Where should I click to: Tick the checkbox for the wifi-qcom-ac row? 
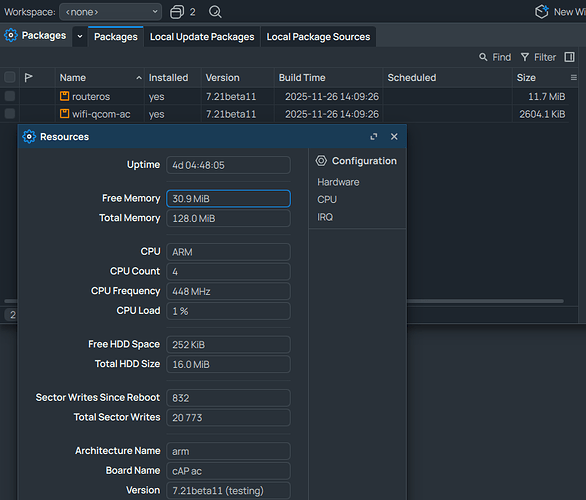[10, 114]
